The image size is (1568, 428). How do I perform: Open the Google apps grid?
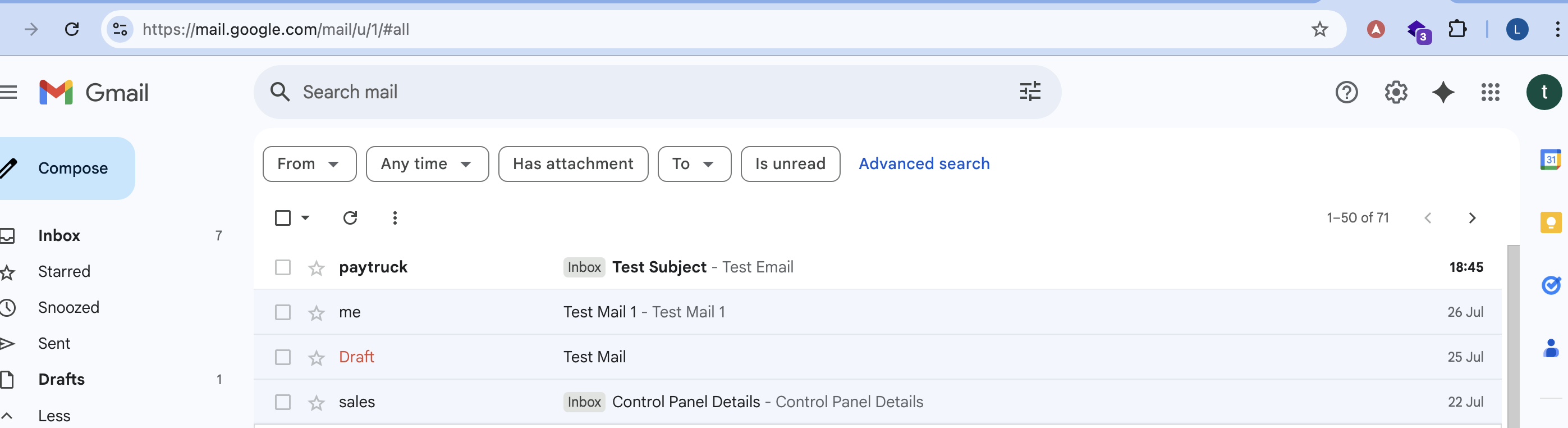tap(1490, 93)
